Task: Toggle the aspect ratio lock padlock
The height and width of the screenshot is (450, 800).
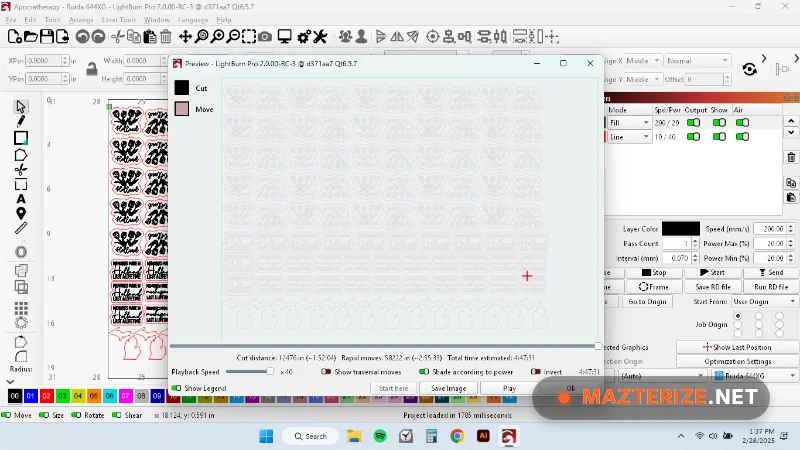Action: pos(92,69)
